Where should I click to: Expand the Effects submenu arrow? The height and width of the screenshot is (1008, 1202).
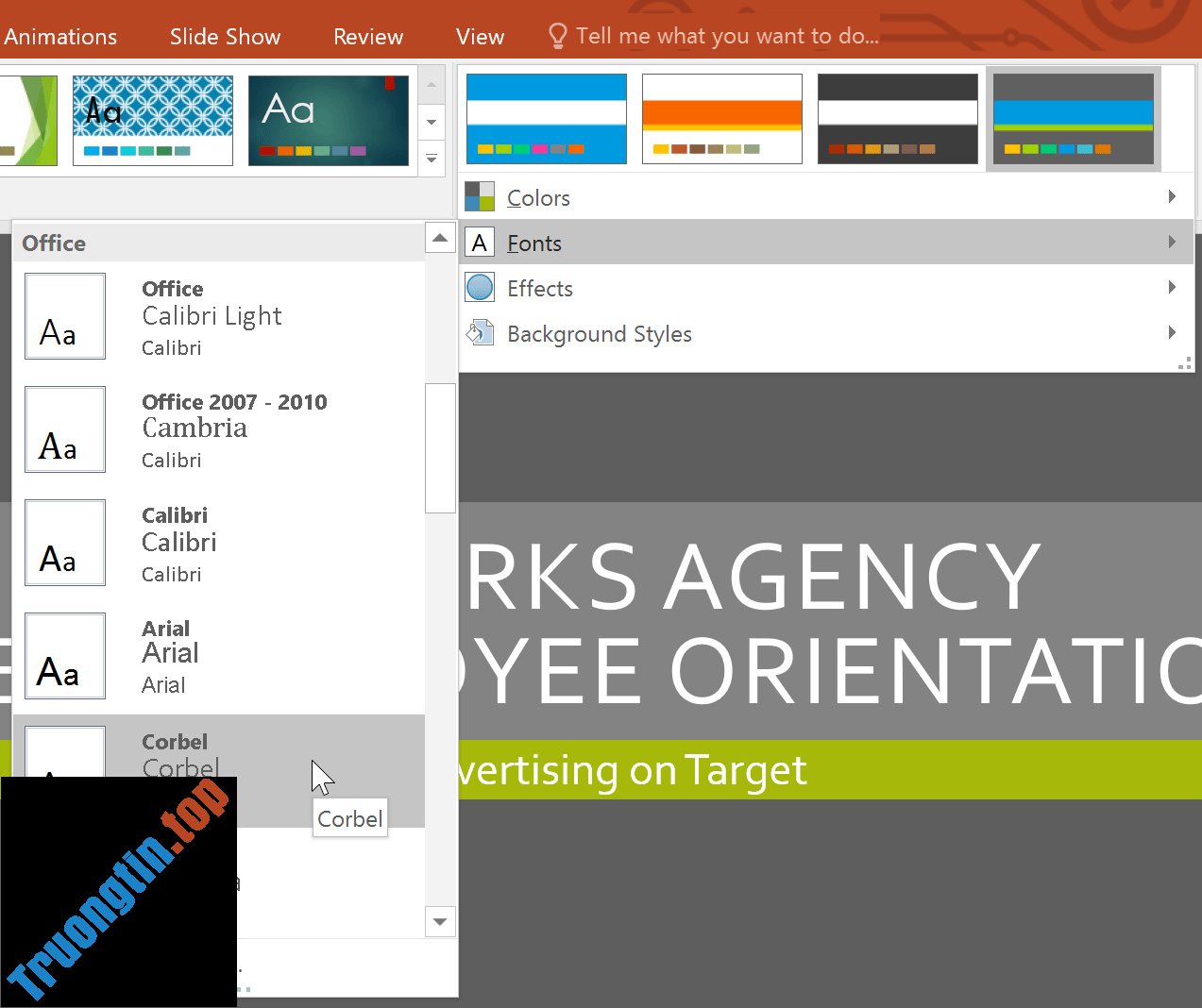[1172, 287]
